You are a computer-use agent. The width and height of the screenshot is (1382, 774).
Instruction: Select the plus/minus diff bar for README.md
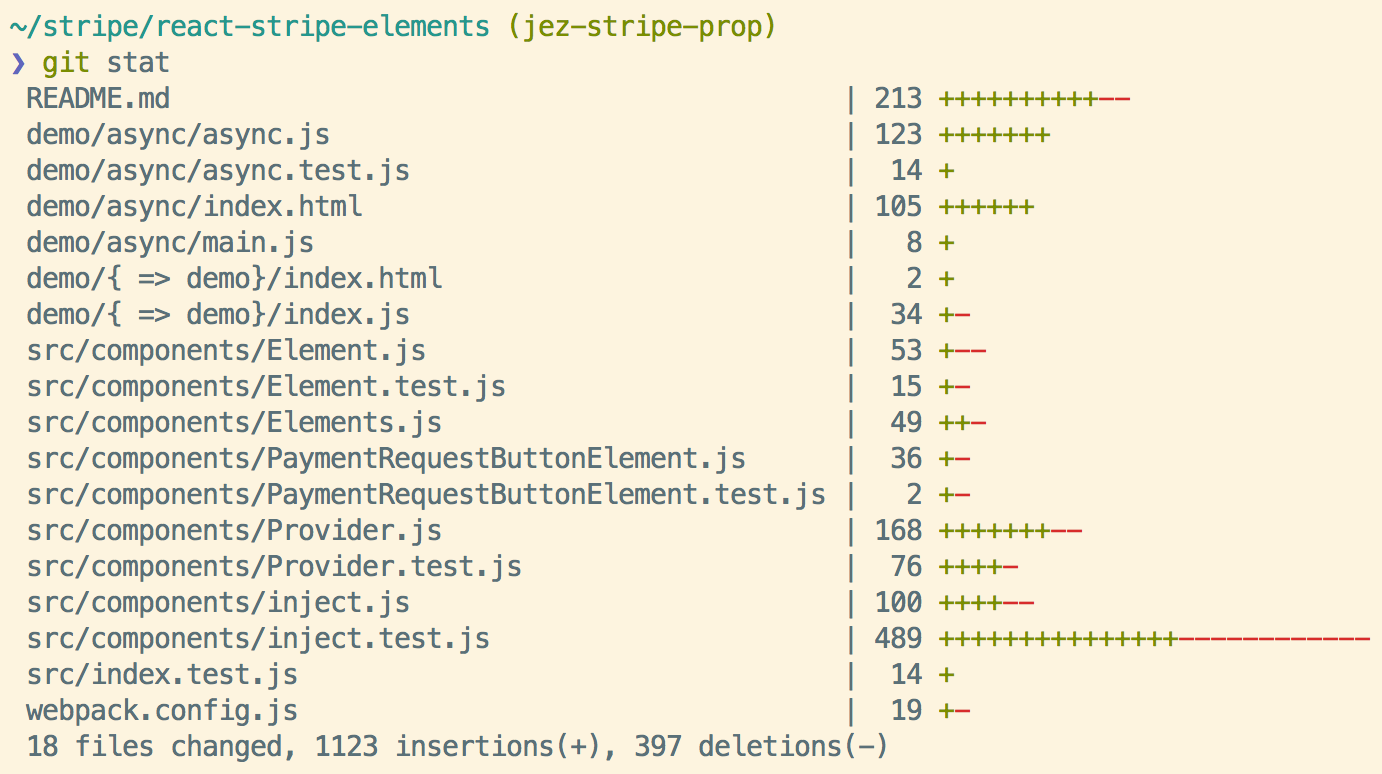(x=1034, y=99)
